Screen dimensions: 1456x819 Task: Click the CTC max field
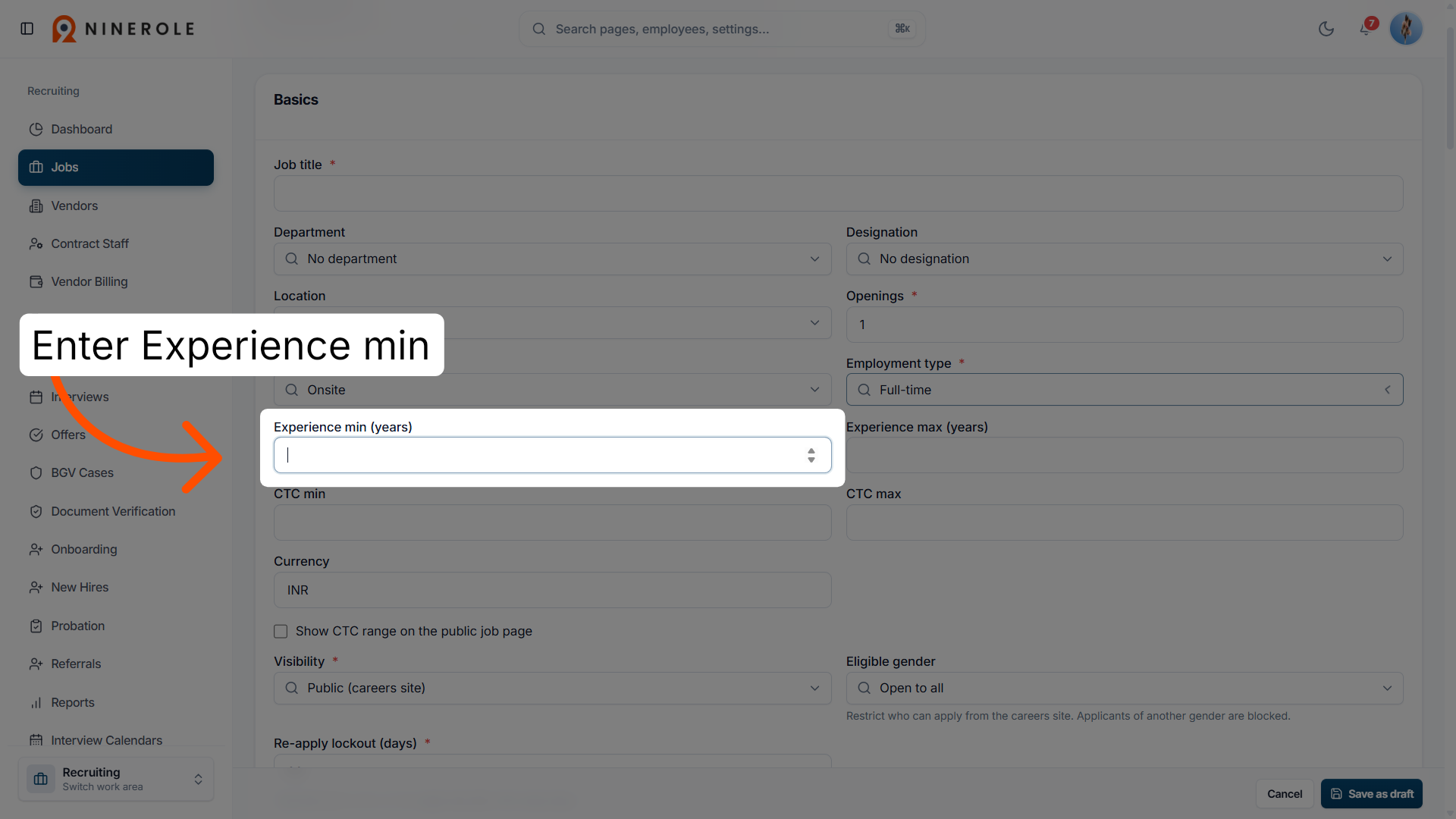coord(1125,522)
